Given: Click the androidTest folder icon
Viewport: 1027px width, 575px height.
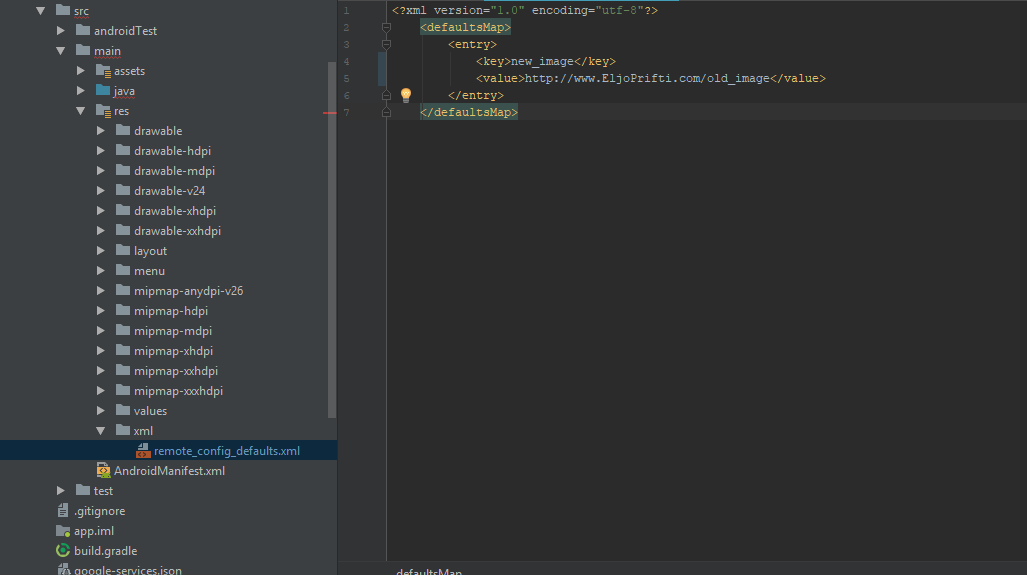Looking at the screenshot, I should tap(83, 30).
